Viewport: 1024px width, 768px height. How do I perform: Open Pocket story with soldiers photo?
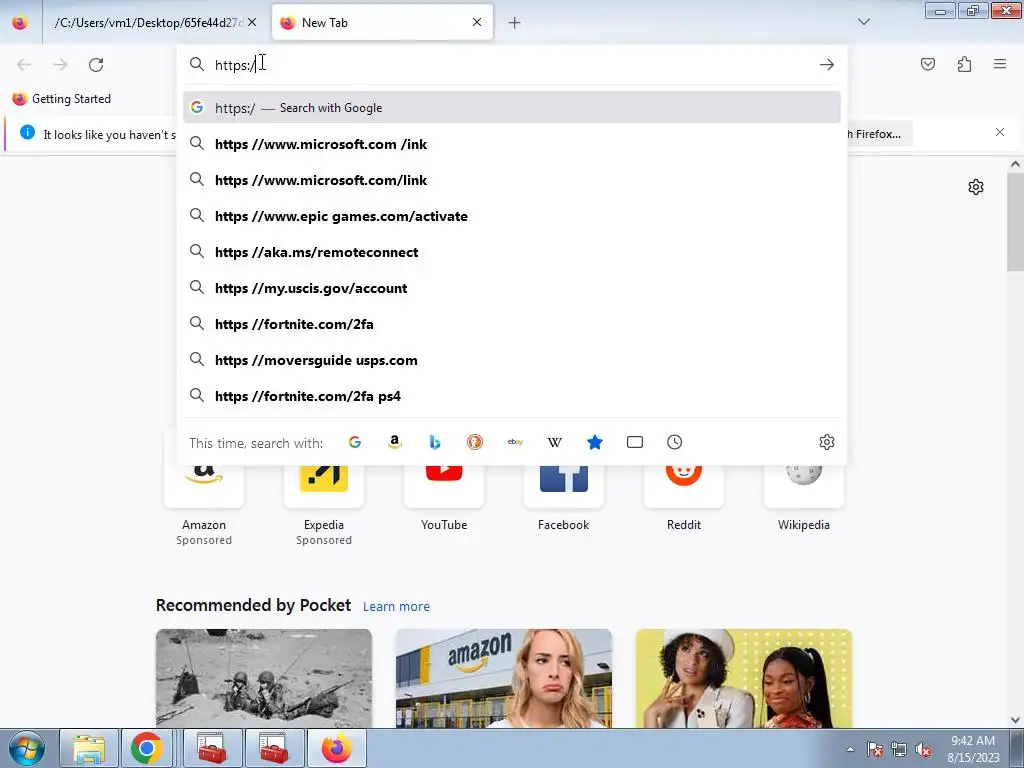264,678
